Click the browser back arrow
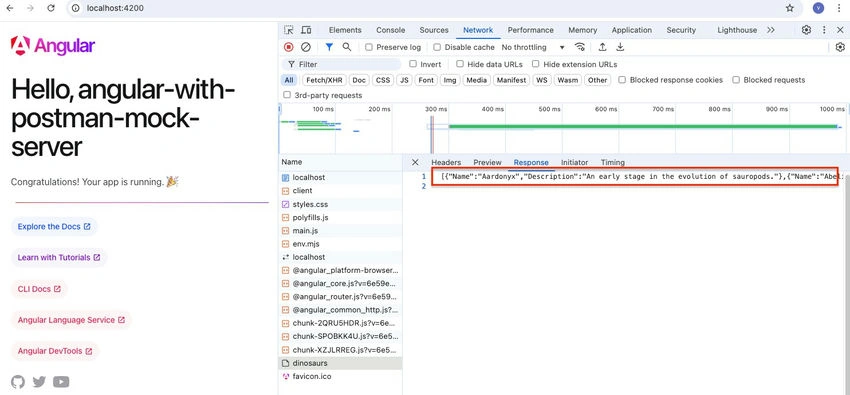 click(10, 8)
